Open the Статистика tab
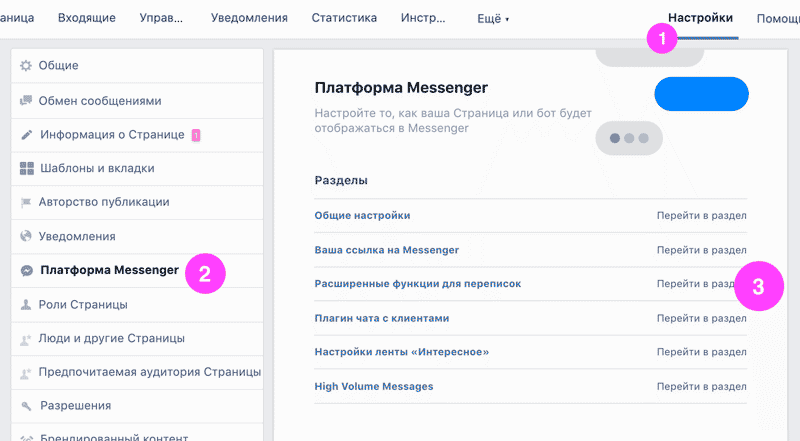800x441 pixels. (x=344, y=18)
